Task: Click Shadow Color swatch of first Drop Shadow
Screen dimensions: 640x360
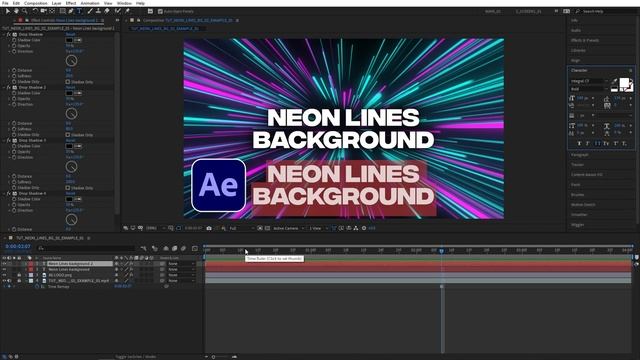Action: [69, 40]
